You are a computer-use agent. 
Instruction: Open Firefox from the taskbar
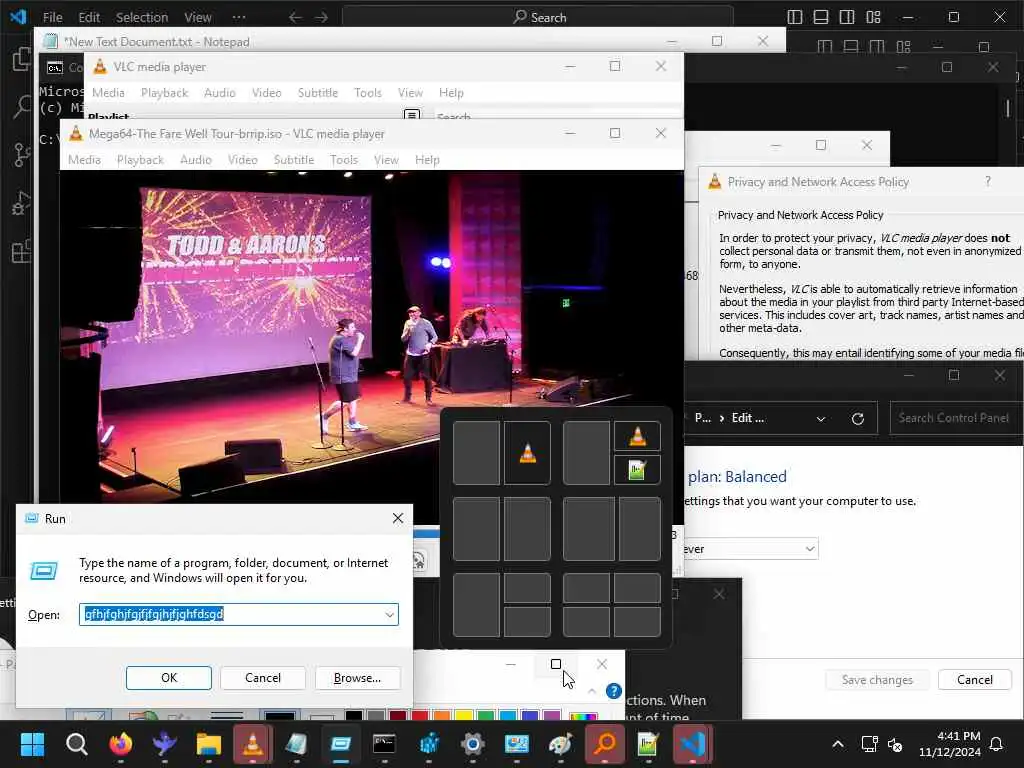(x=121, y=744)
